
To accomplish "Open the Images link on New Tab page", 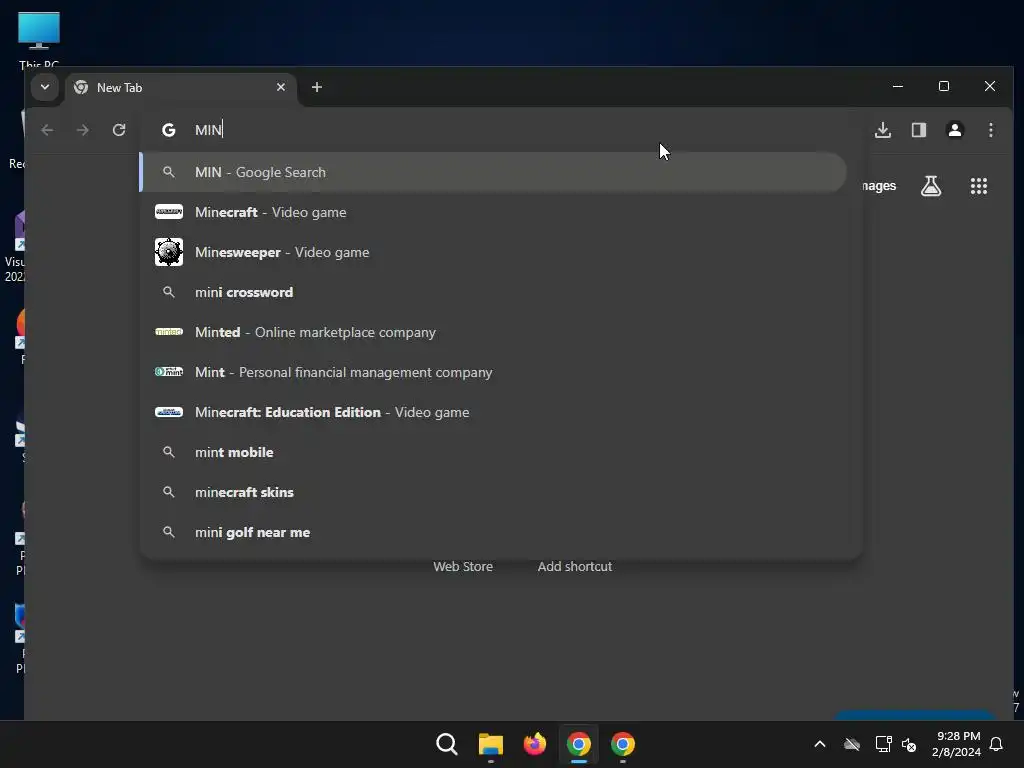I will (878, 186).
